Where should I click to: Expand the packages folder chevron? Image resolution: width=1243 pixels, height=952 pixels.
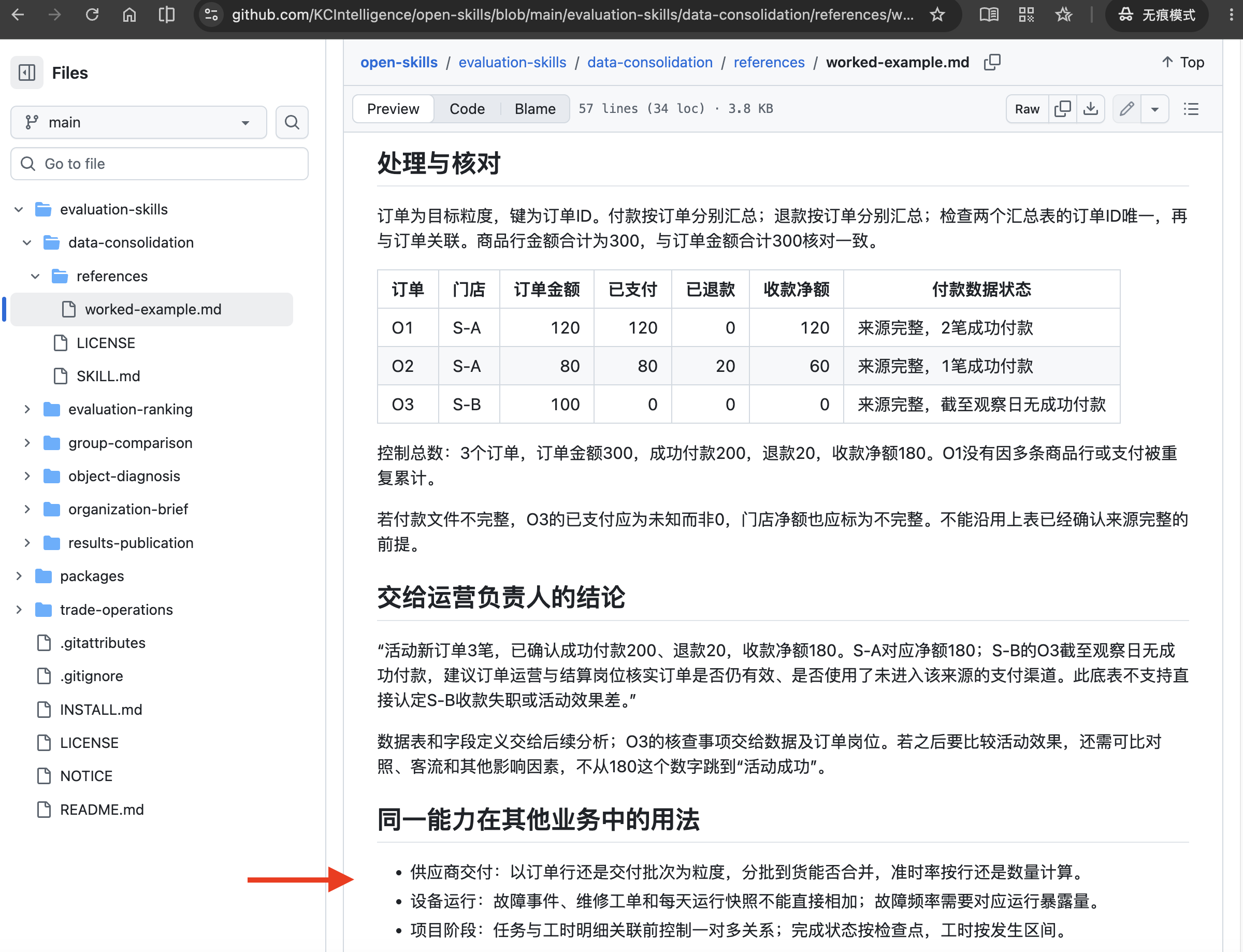coord(19,576)
